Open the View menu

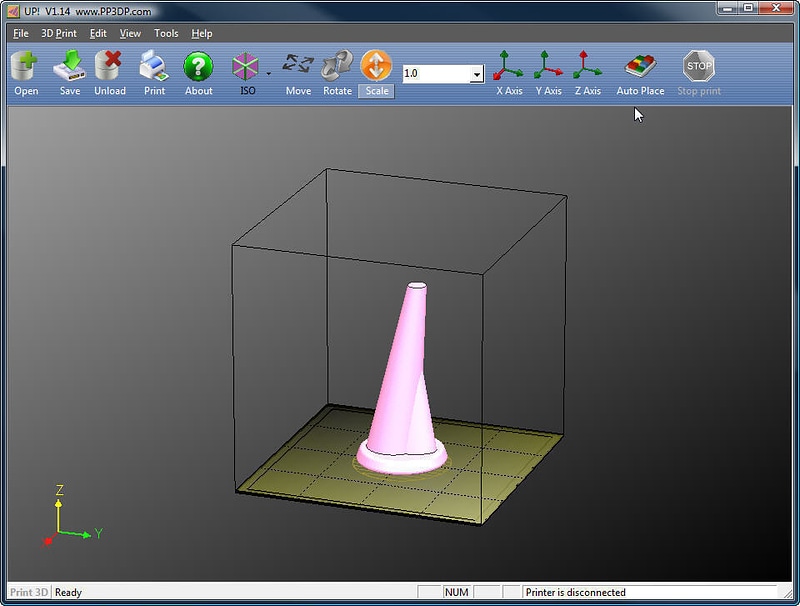click(x=130, y=34)
